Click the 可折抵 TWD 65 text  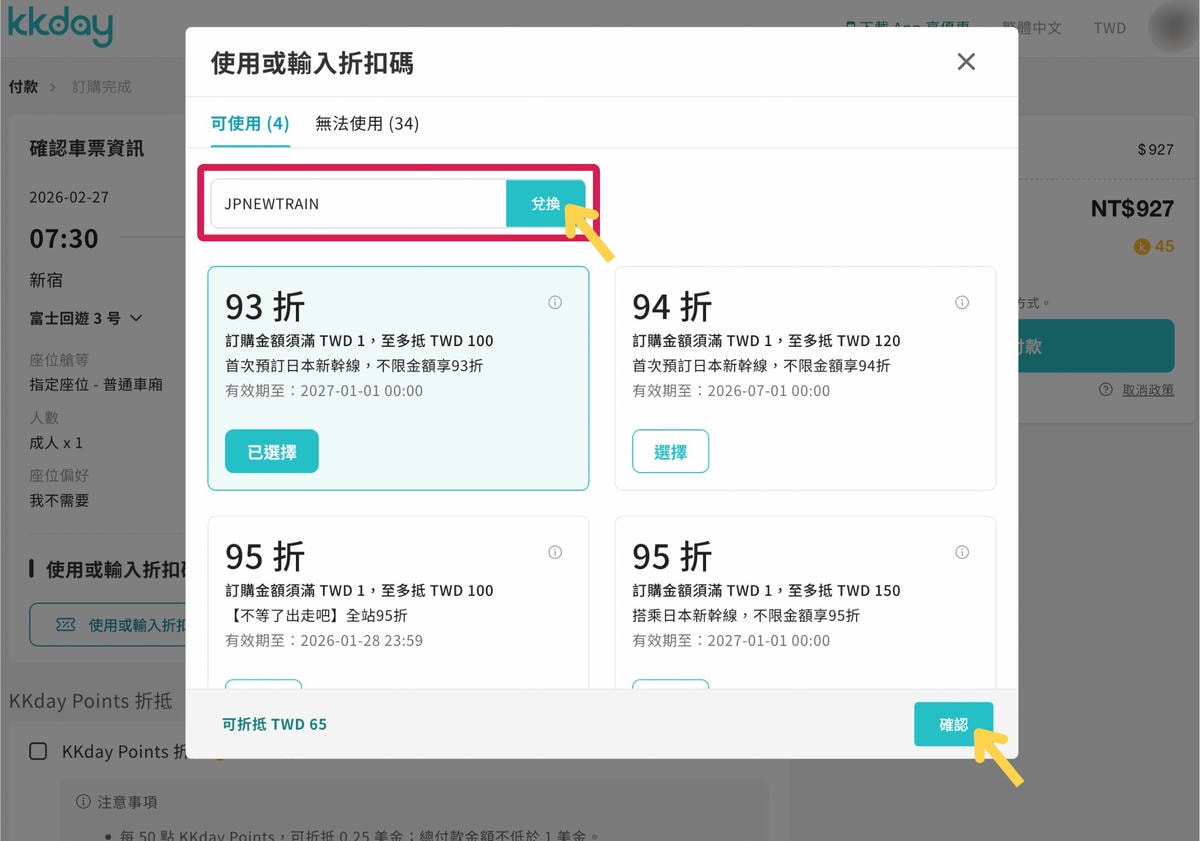(x=274, y=724)
